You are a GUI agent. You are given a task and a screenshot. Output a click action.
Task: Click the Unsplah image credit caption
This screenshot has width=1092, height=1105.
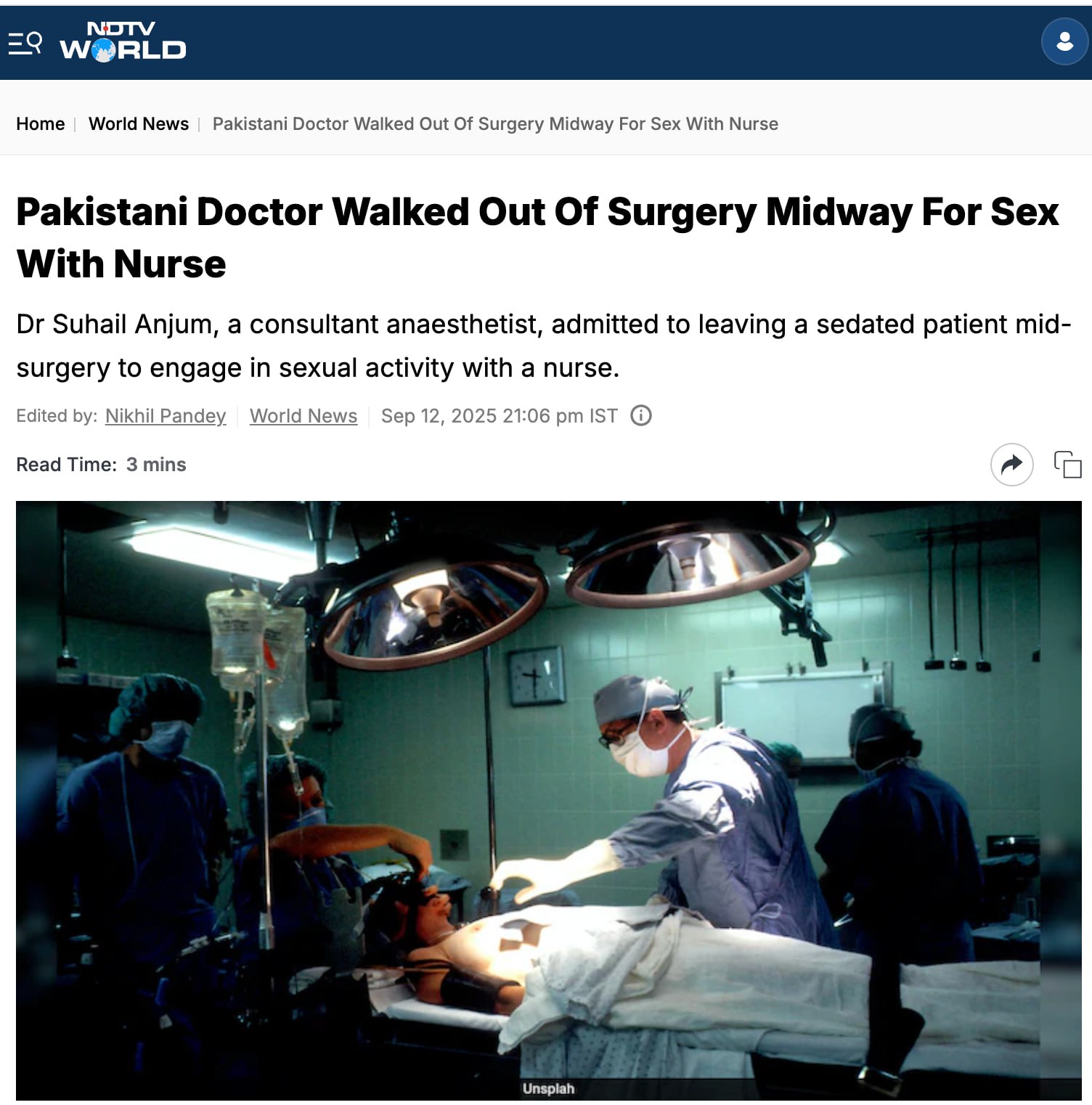coord(548,1088)
